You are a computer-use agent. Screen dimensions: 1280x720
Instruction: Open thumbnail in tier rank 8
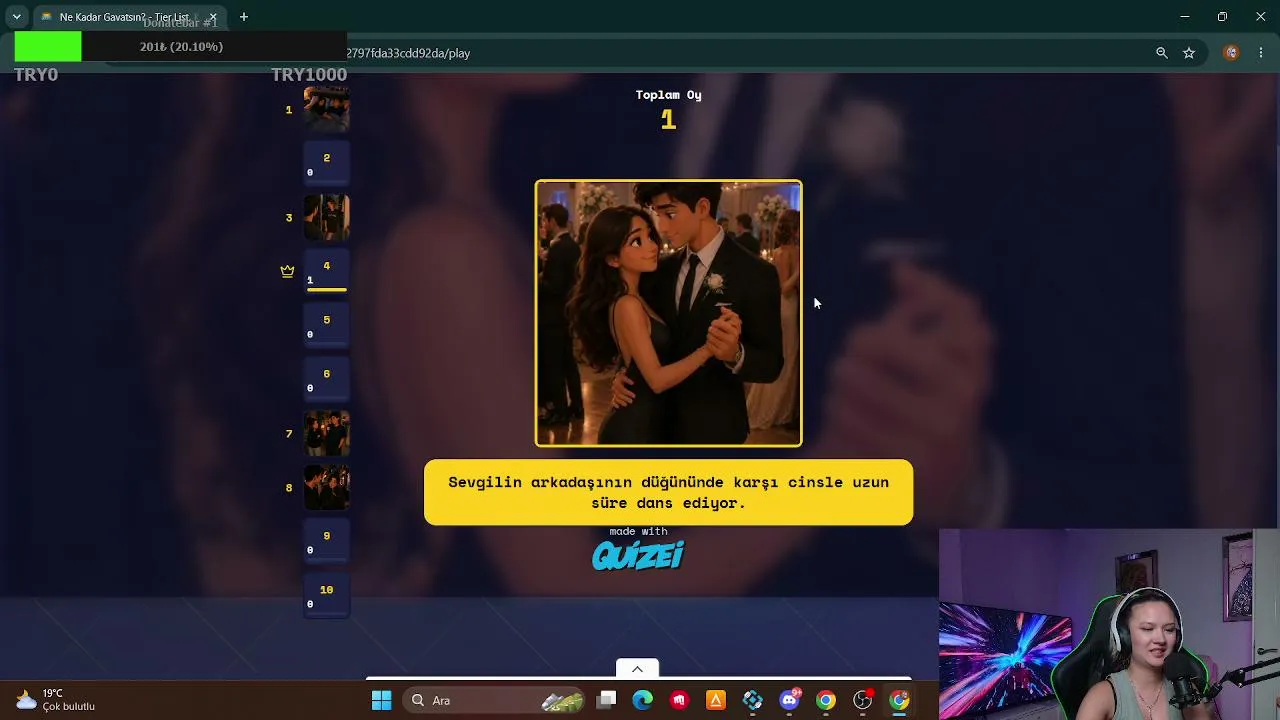click(326, 488)
